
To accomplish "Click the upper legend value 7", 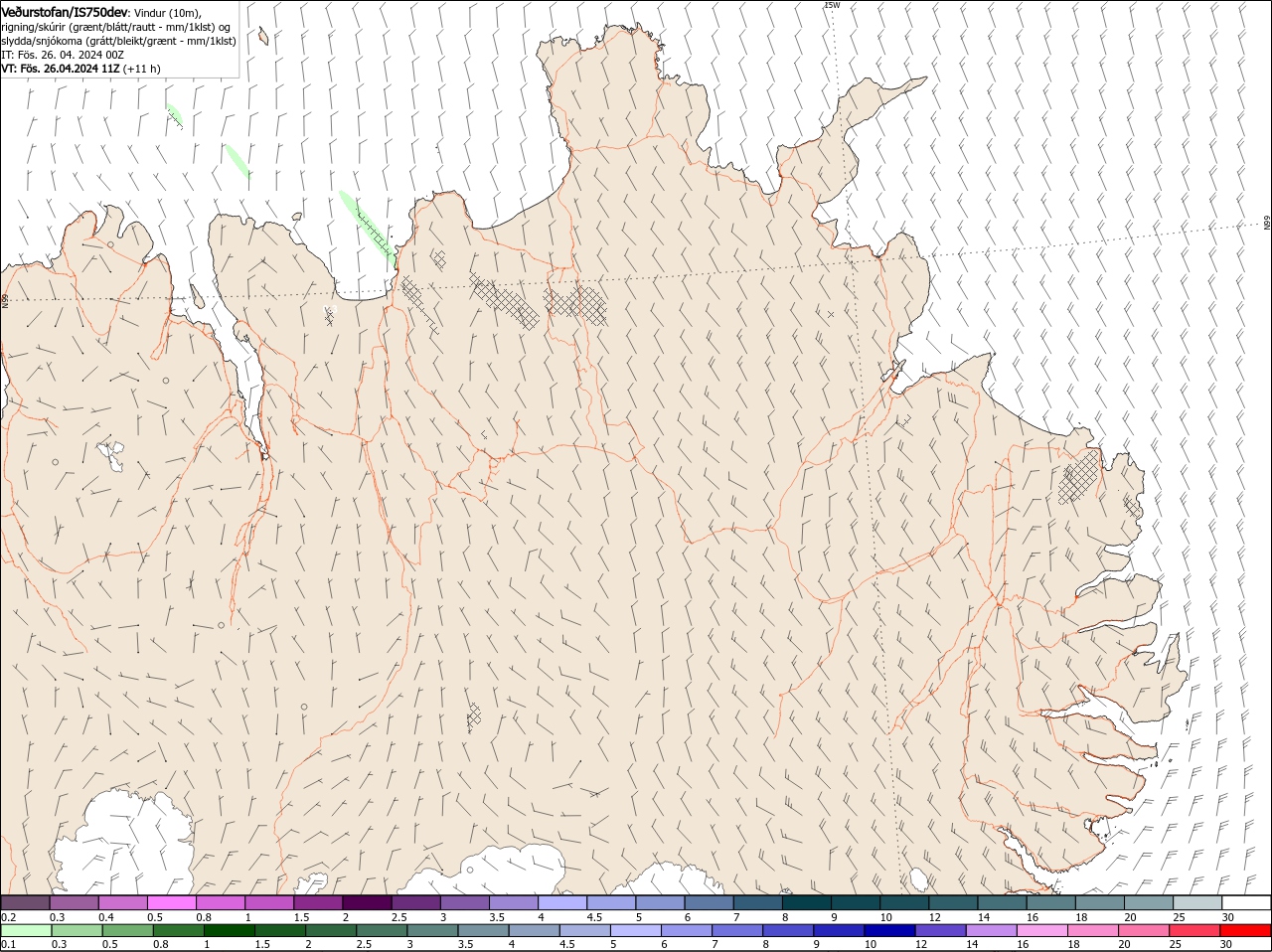I will click(736, 917).
